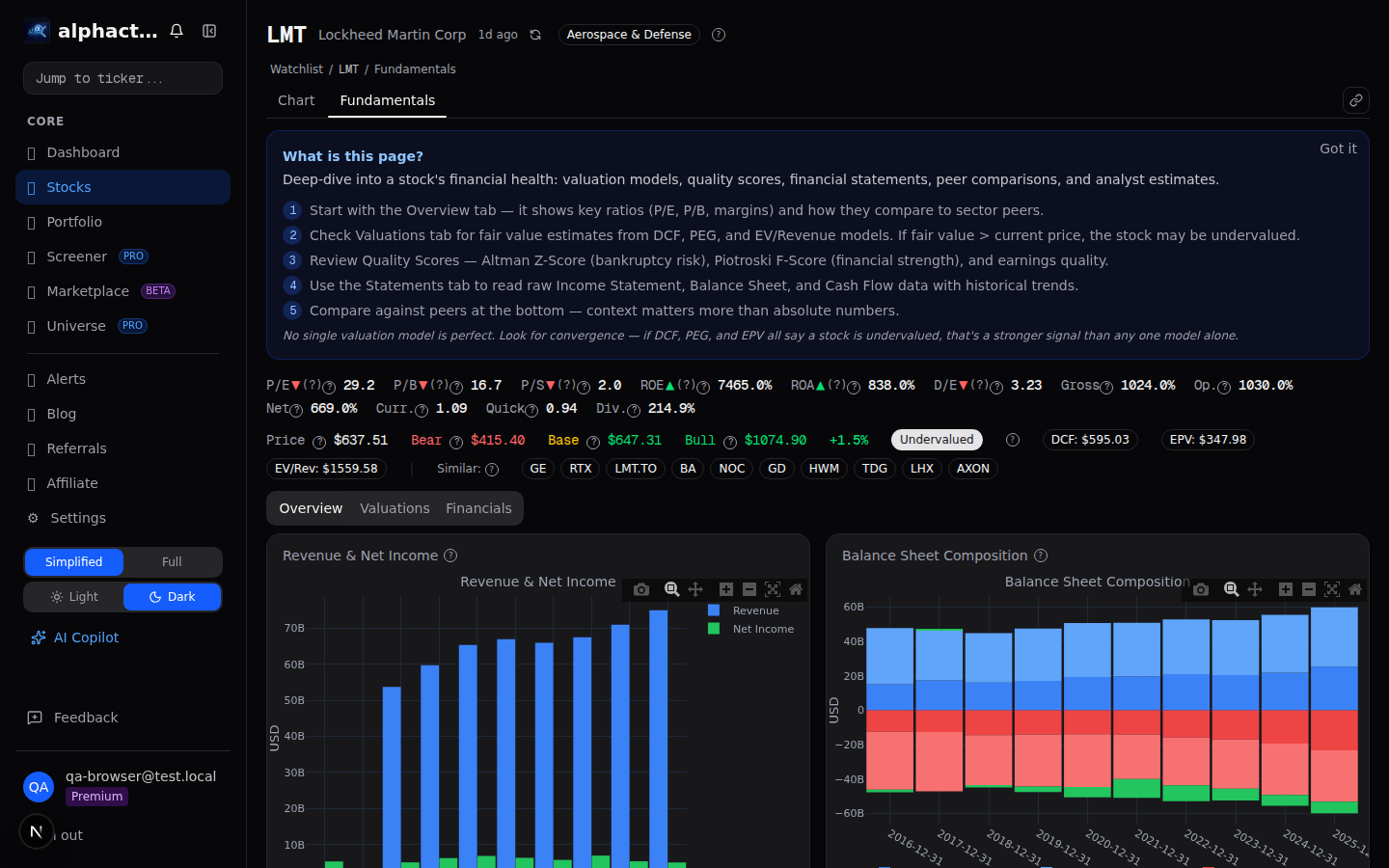Reset axes with home icon on Balance Sheet chart
Viewport: 1389px width, 868px height.
1355,589
